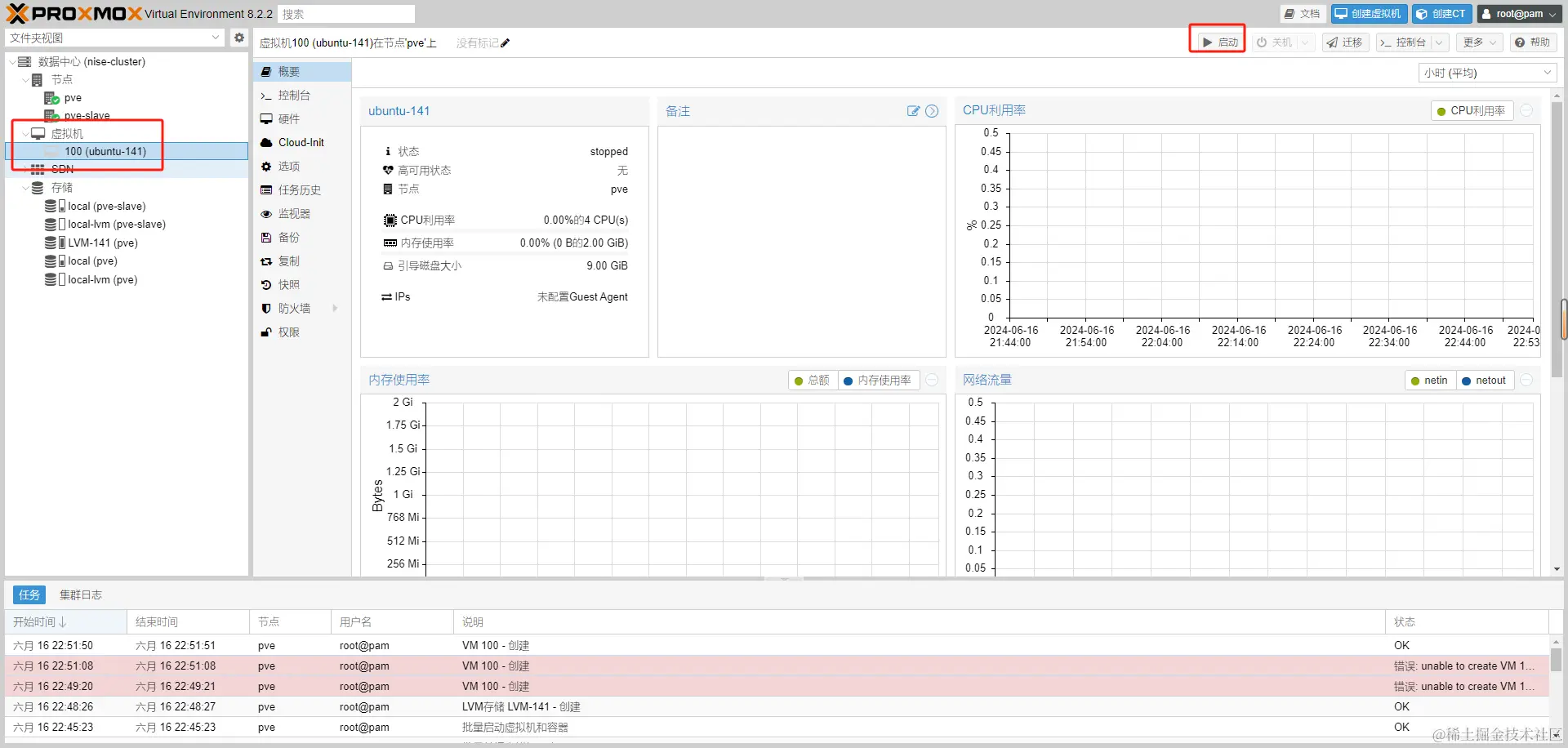The height and width of the screenshot is (748, 1568).
Task: Open the 快照 snapshots section
Action: [x=302, y=285]
